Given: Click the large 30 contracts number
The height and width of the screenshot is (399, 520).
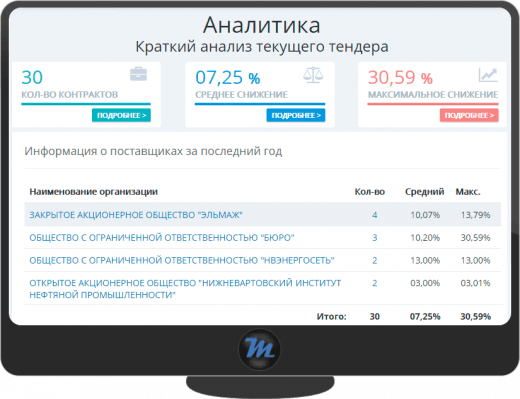Looking at the screenshot, I should click(x=32, y=77).
